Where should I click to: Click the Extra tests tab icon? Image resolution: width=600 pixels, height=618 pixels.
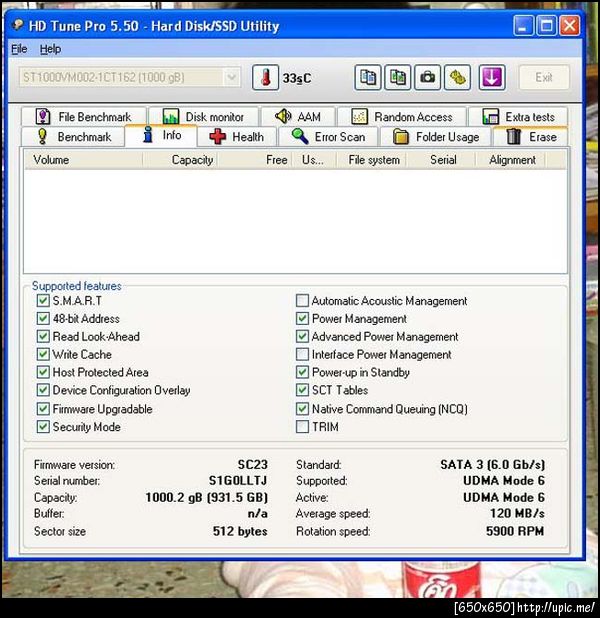tap(490, 117)
